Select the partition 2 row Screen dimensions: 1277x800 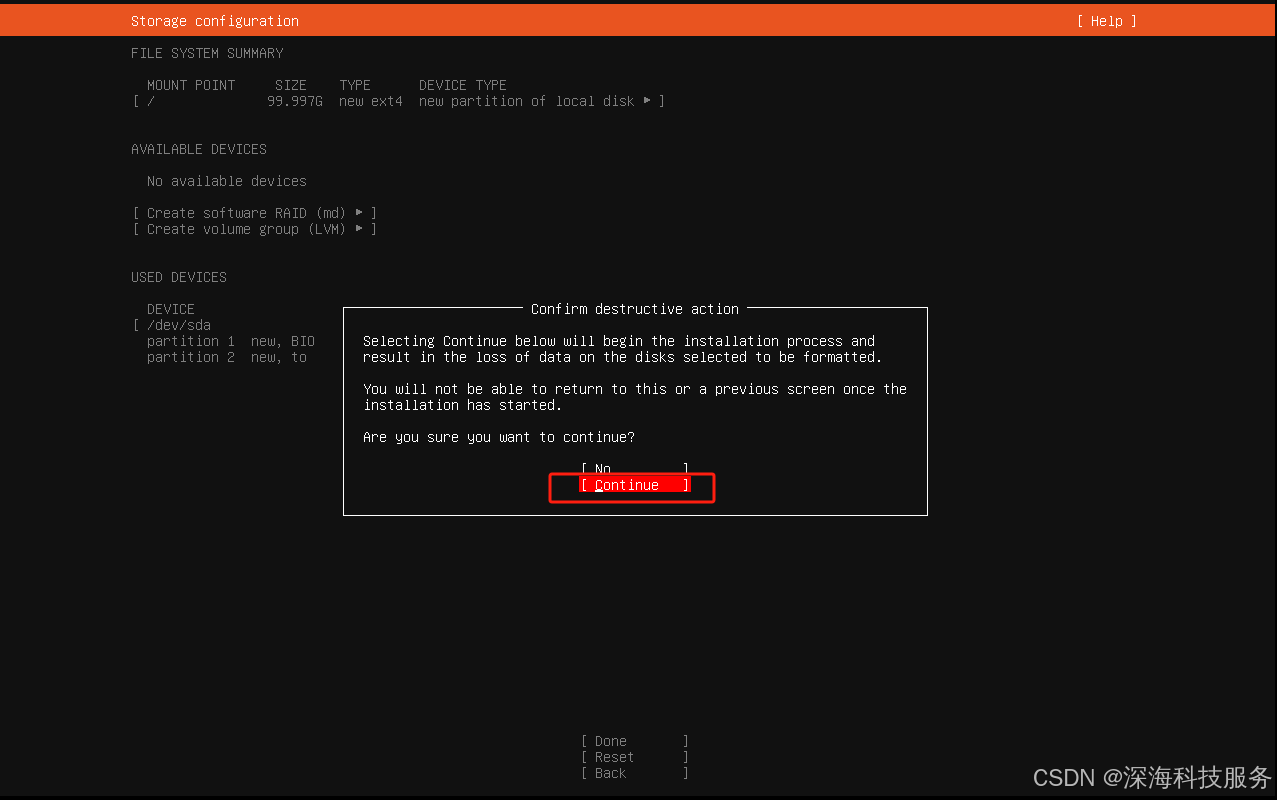tap(226, 357)
